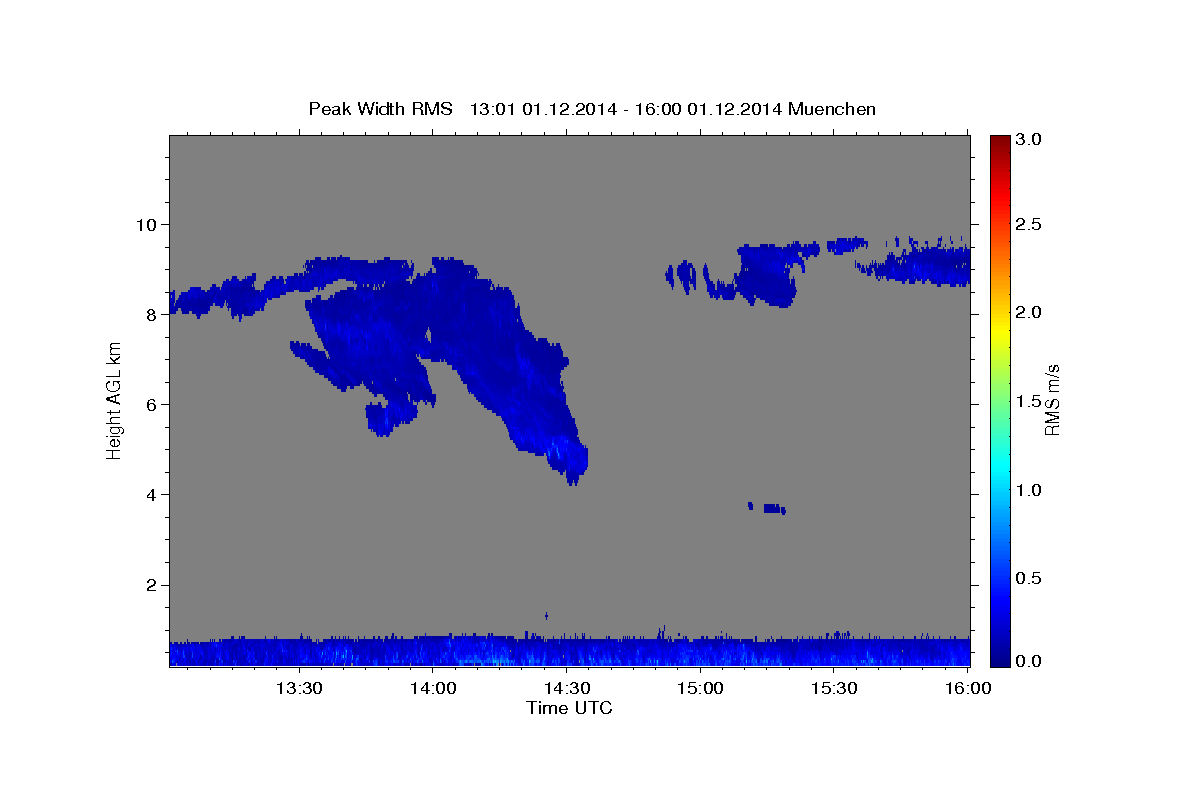This screenshot has width=1200, height=800.
Task: Click the 14:30 time tick label
Action: [x=566, y=688]
